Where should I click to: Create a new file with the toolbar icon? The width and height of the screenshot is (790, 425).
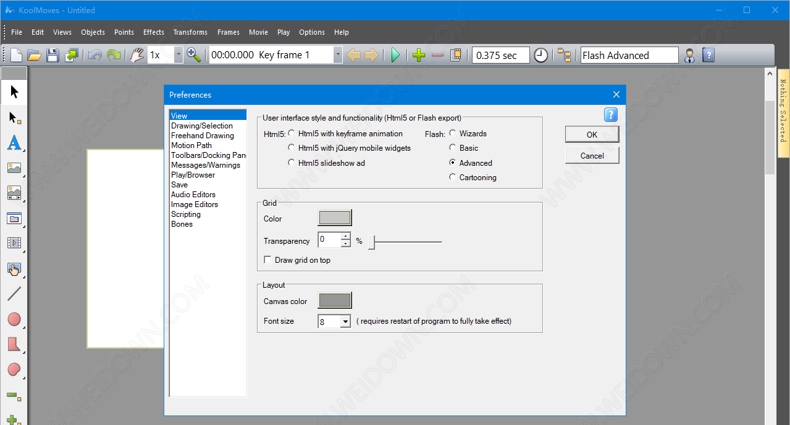pyautogui.click(x=16, y=55)
